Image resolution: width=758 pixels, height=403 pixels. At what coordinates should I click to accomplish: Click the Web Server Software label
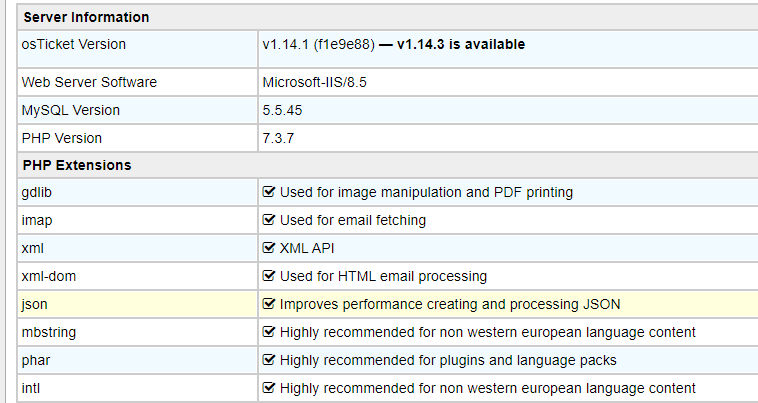[x=89, y=82]
